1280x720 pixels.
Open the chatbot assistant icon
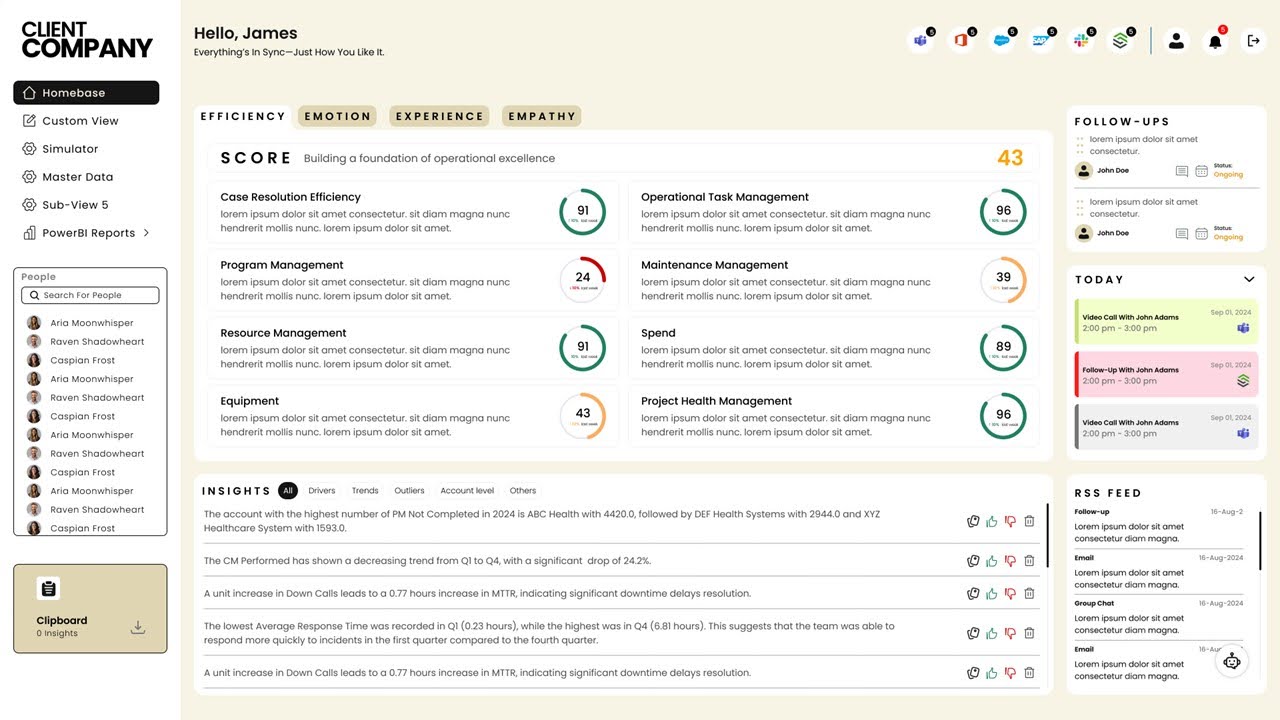pyautogui.click(x=1232, y=661)
